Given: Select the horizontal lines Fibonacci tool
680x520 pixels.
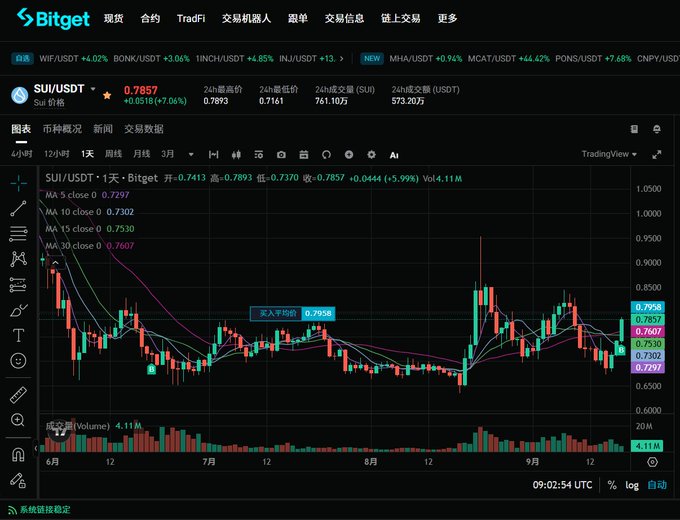Looking at the screenshot, I should [18, 234].
